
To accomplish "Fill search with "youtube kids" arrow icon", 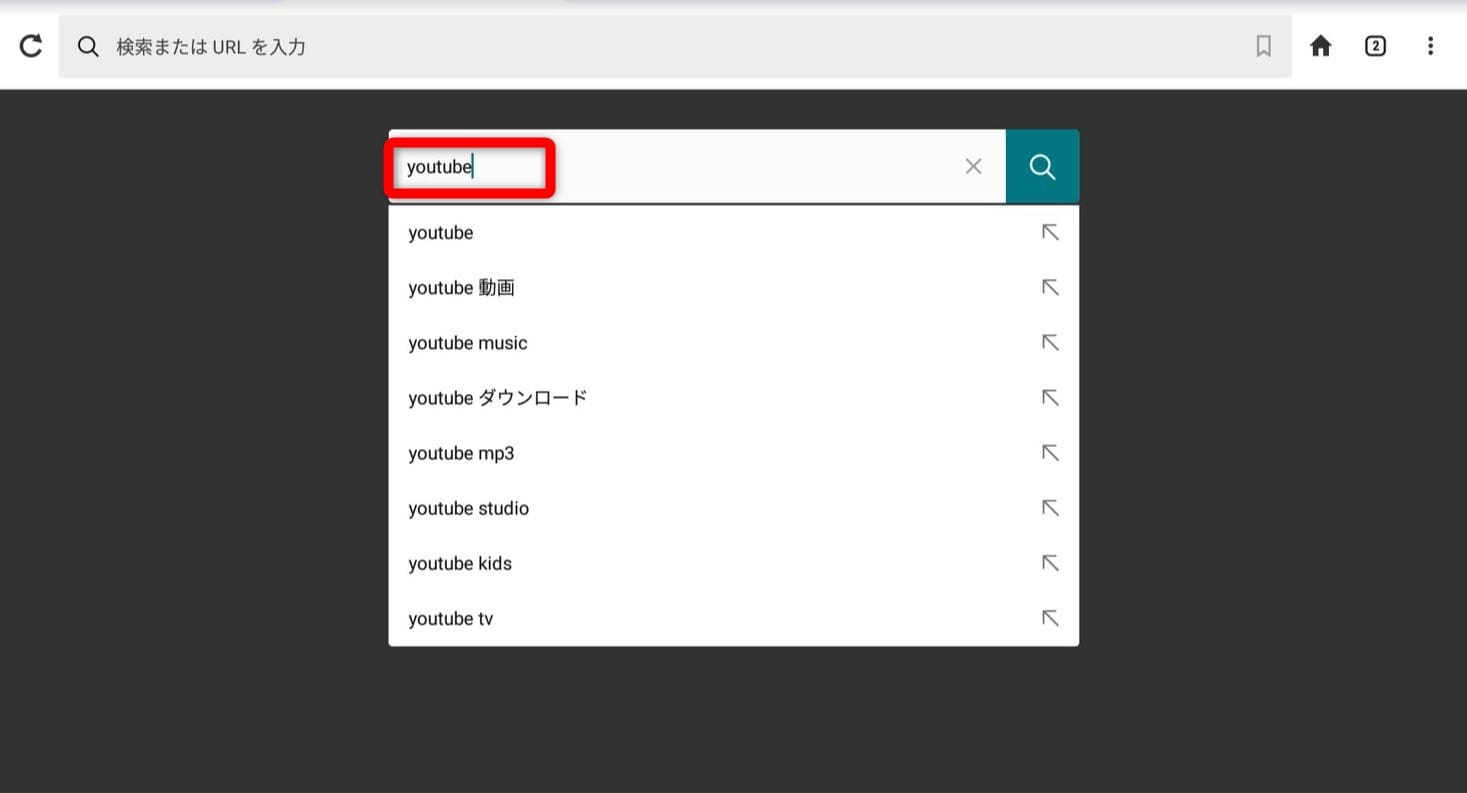I will [1049, 563].
